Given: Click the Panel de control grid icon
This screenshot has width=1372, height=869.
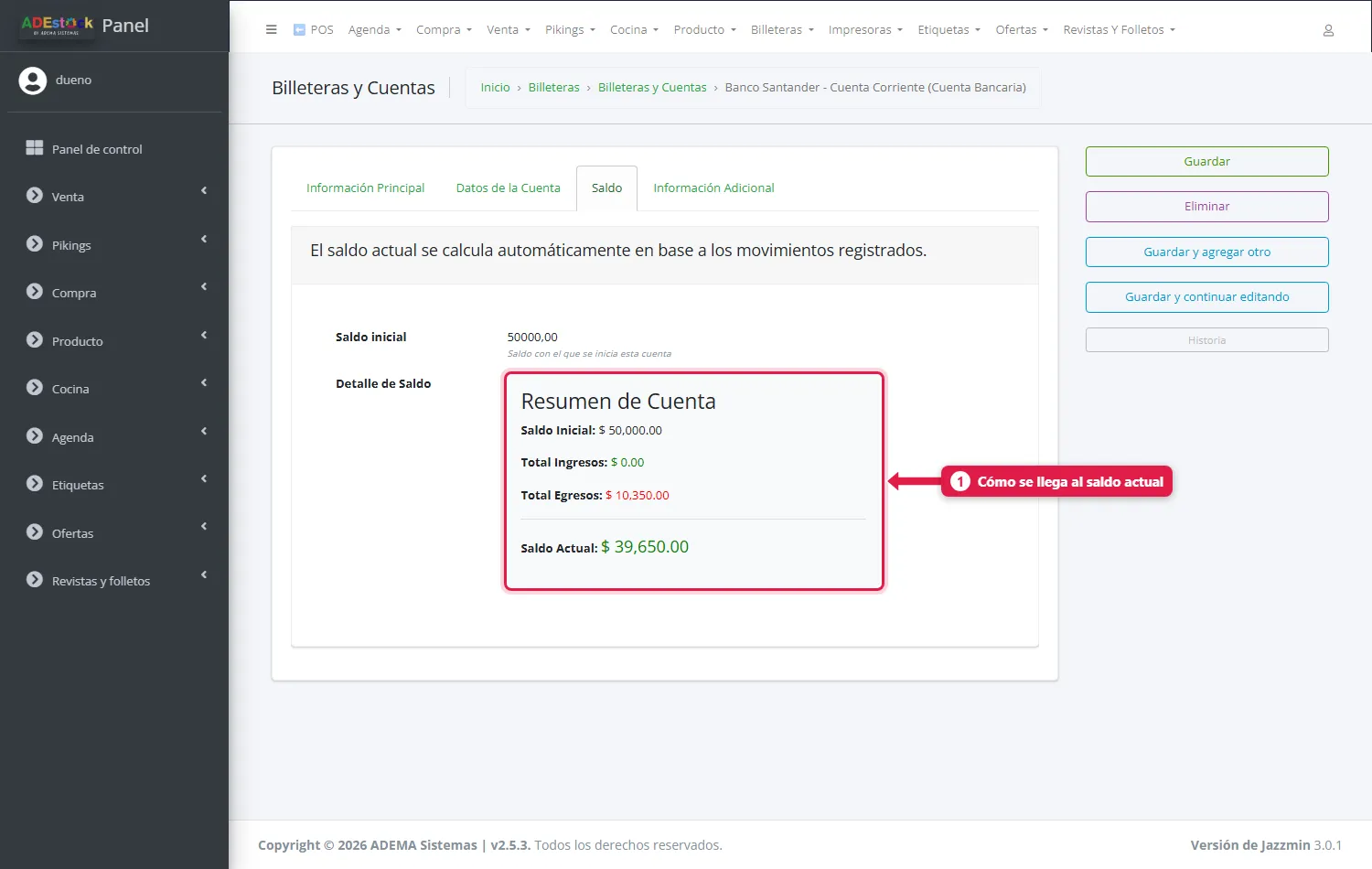Looking at the screenshot, I should click(35, 148).
